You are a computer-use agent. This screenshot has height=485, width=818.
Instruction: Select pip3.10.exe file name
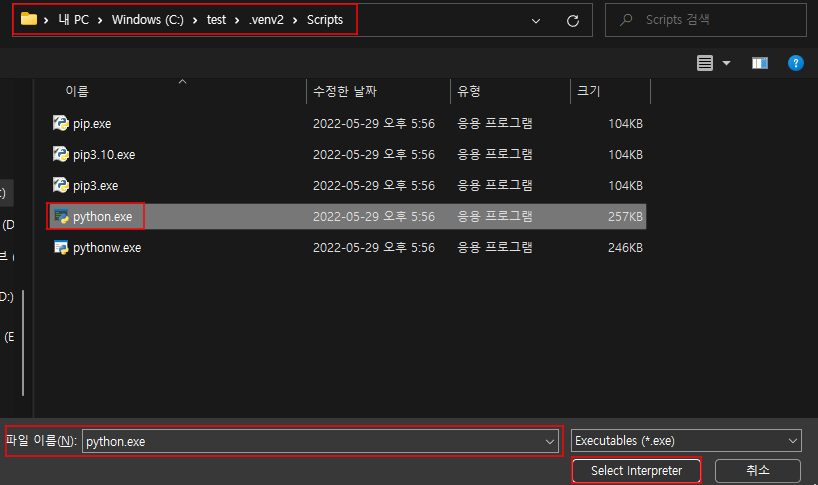pos(104,155)
